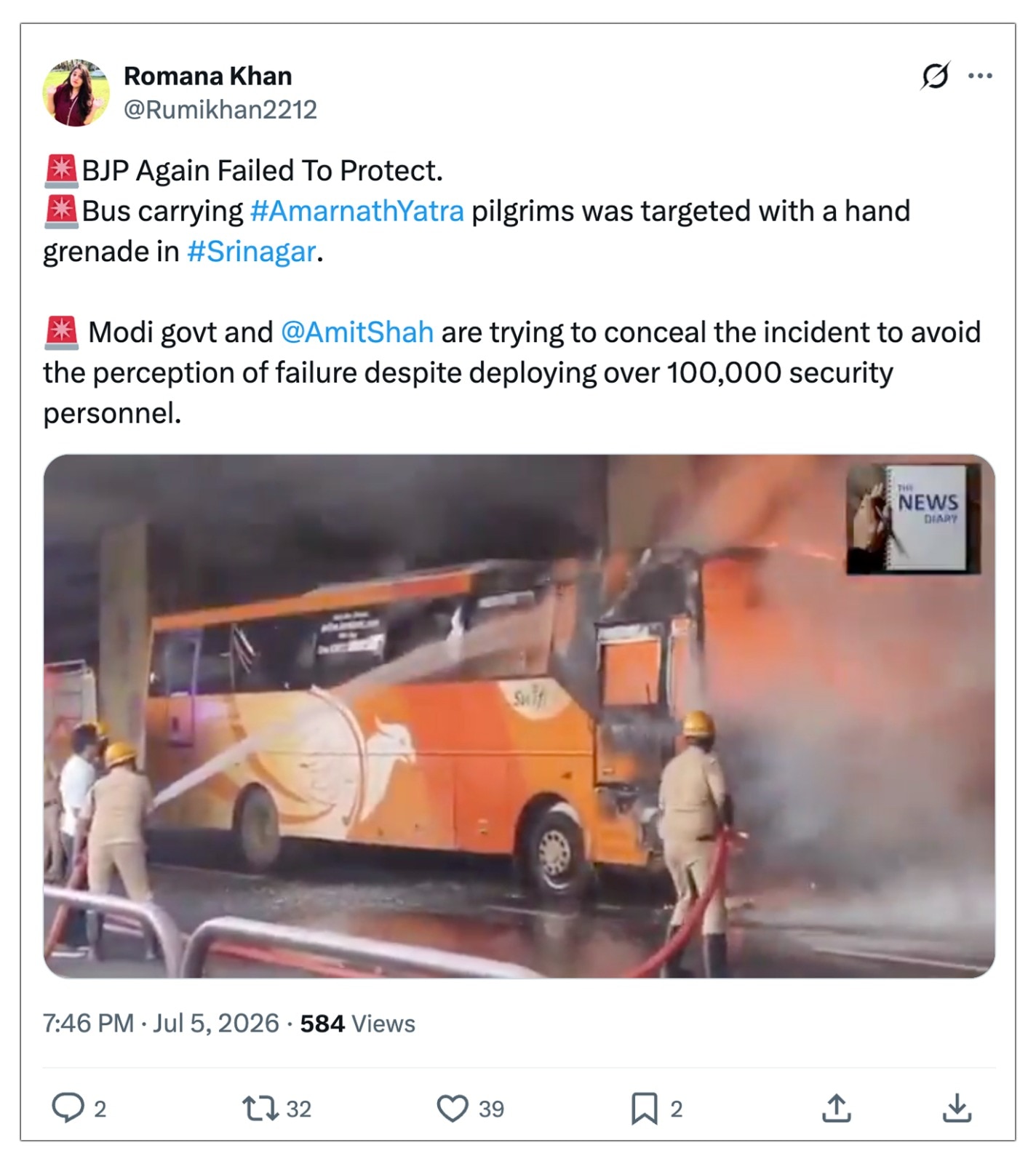
Task: Click the 39 likes count
Action: (x=491, y=1109)
